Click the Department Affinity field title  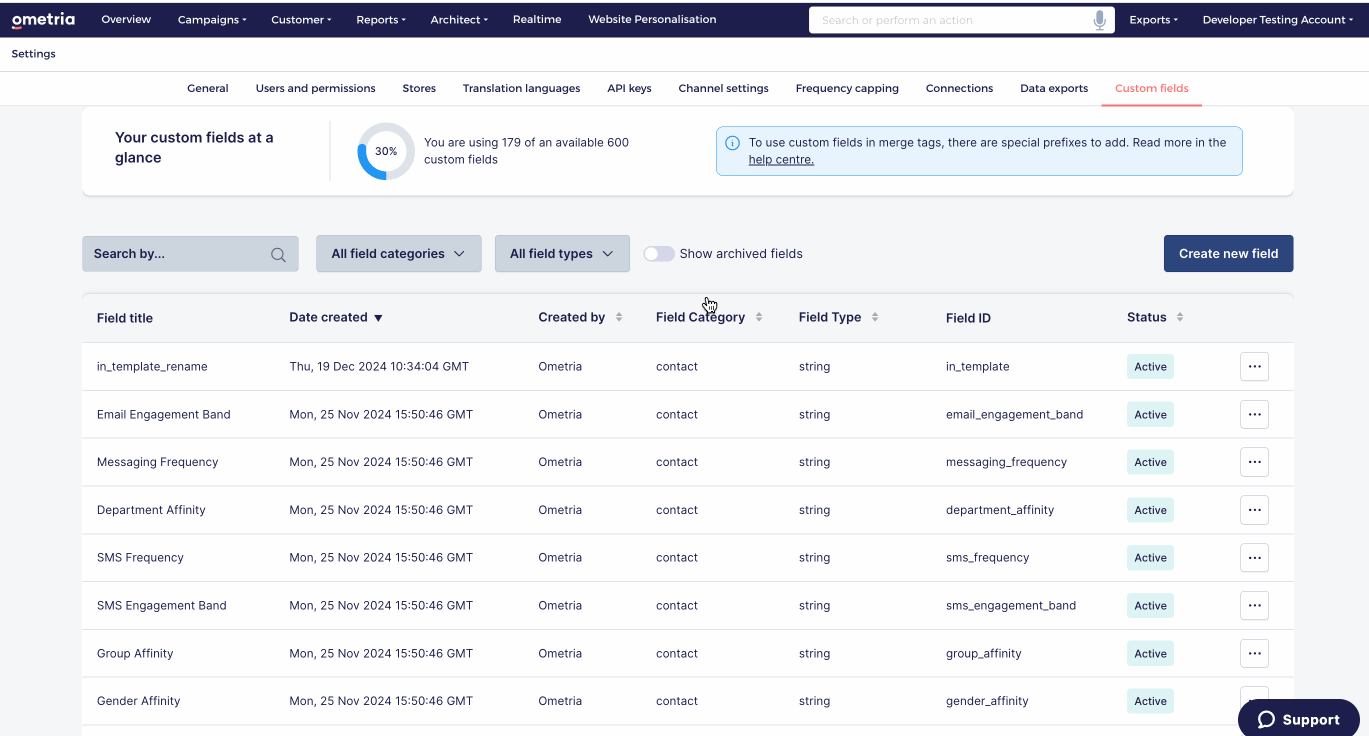[x=151, y=510]
